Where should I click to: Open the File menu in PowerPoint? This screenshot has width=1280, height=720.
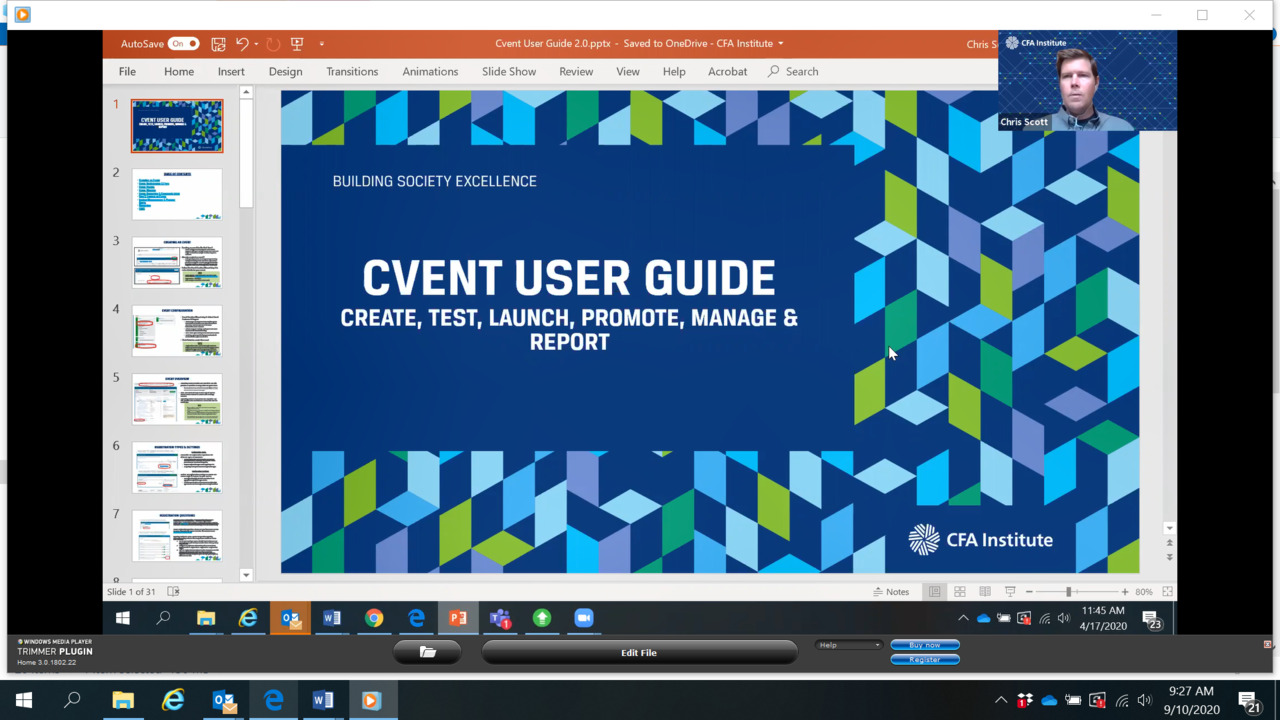click(127, 71)
